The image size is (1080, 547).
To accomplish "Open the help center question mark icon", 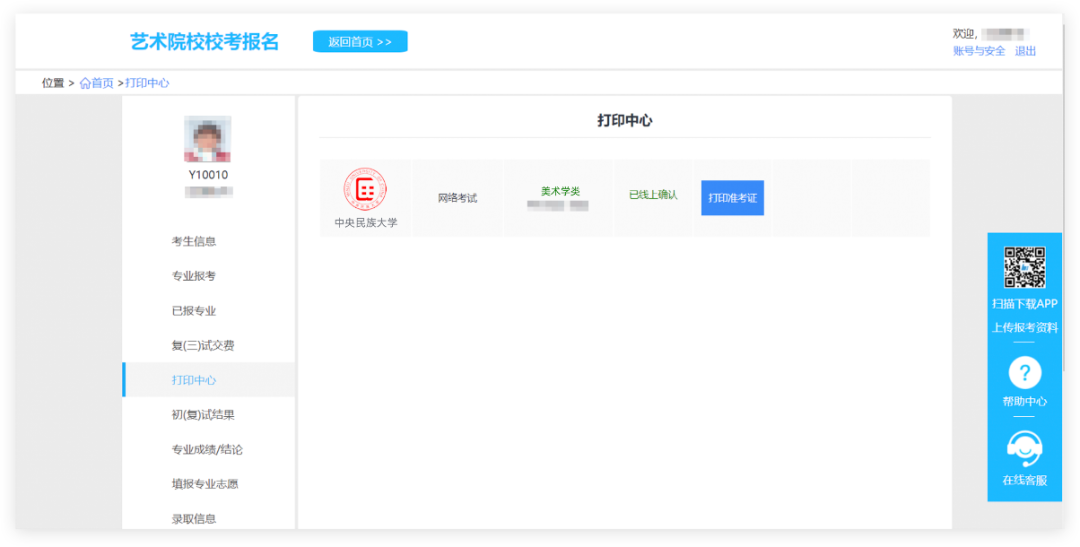I will 1024,373.
